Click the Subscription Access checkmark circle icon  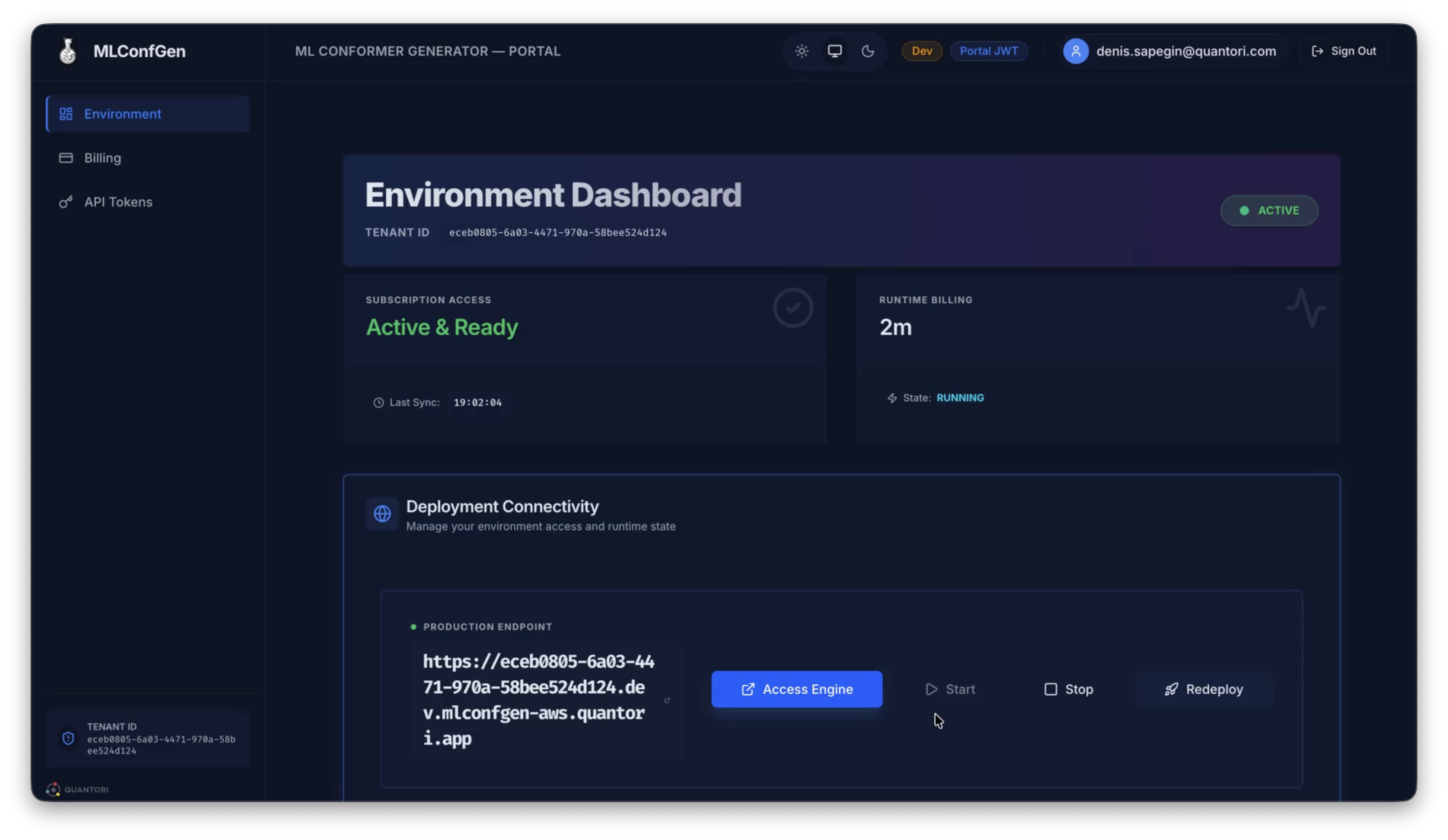[x=793, y=308]
